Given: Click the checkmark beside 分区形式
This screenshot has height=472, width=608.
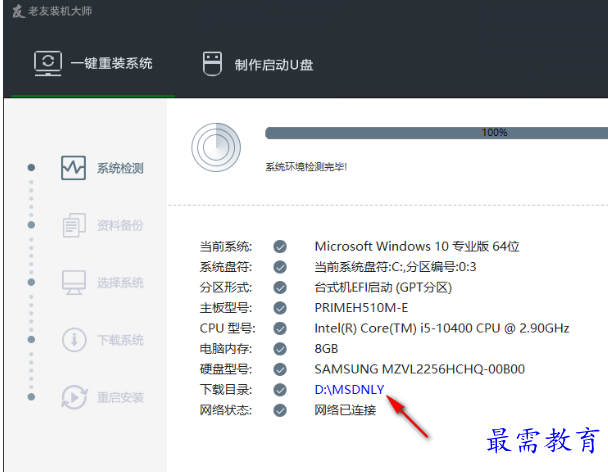Looking at the screenshot, I should (x=280, y=287).
